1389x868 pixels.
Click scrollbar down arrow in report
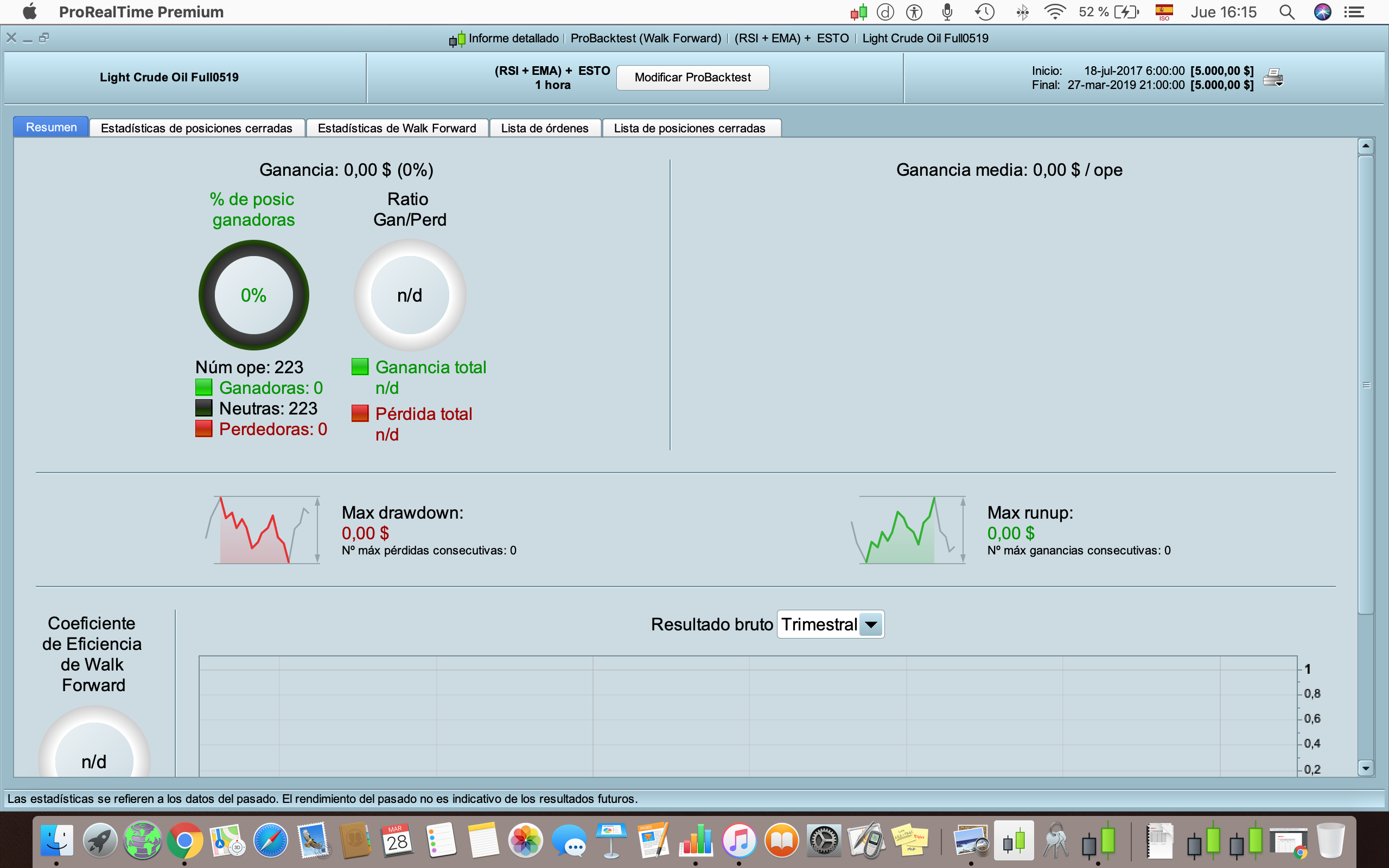click(x=1366, y=768)
